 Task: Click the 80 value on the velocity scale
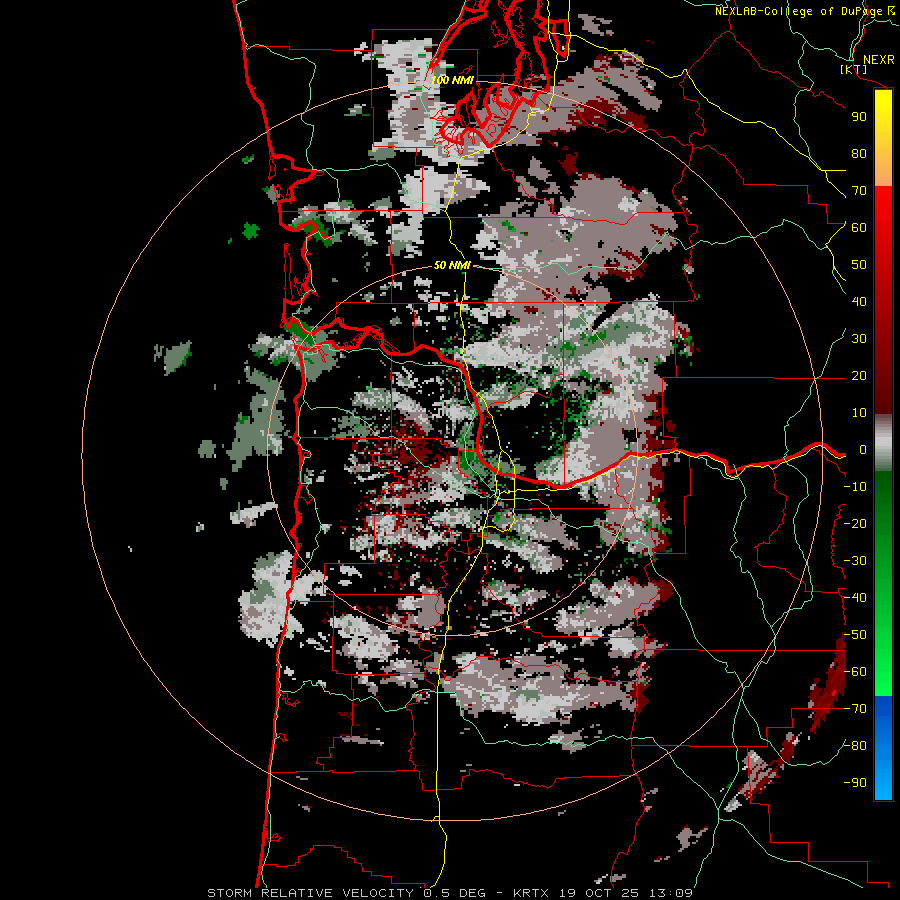(x=859, y=154)
